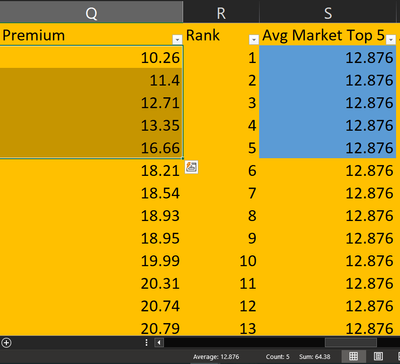The width and height of the screenshot is (400, 364).
Task: Click the Sum: 64.38 status bar entry
Action: (314, 357)
